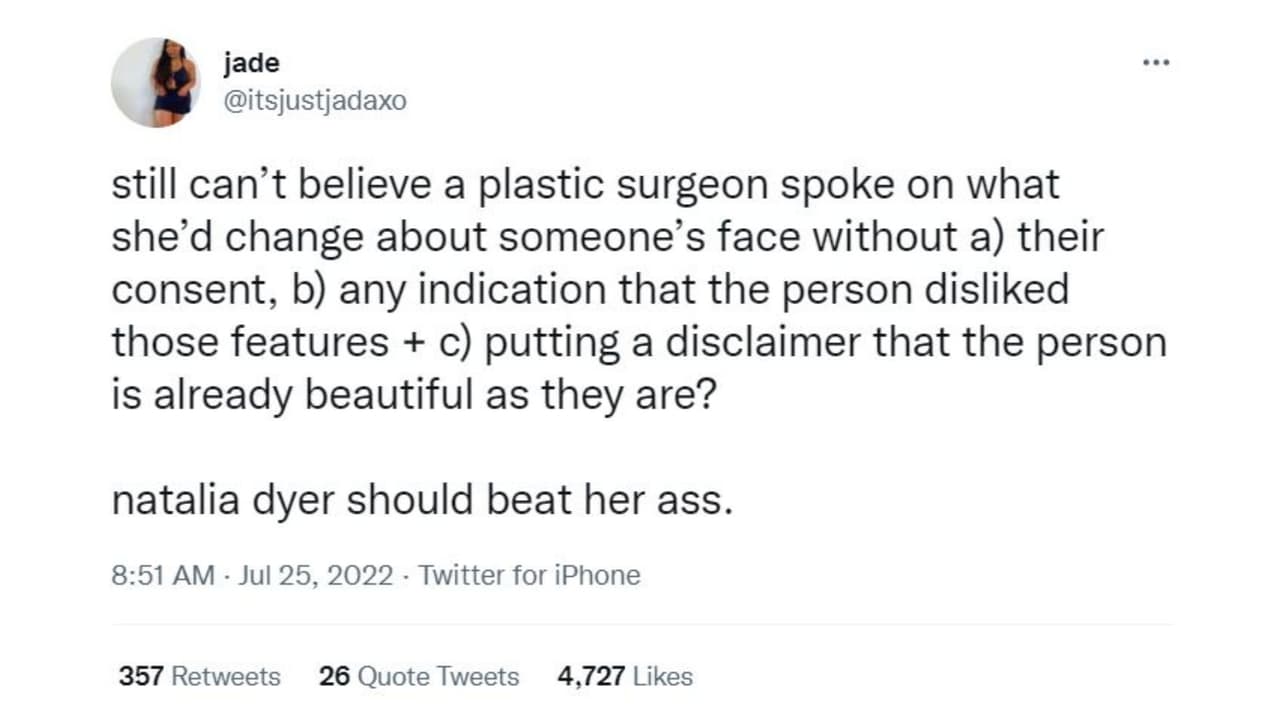Click the phrase "is already beautiful as they are?"
This screenshot has width=1280, height=720.
(x=414, y=395)
